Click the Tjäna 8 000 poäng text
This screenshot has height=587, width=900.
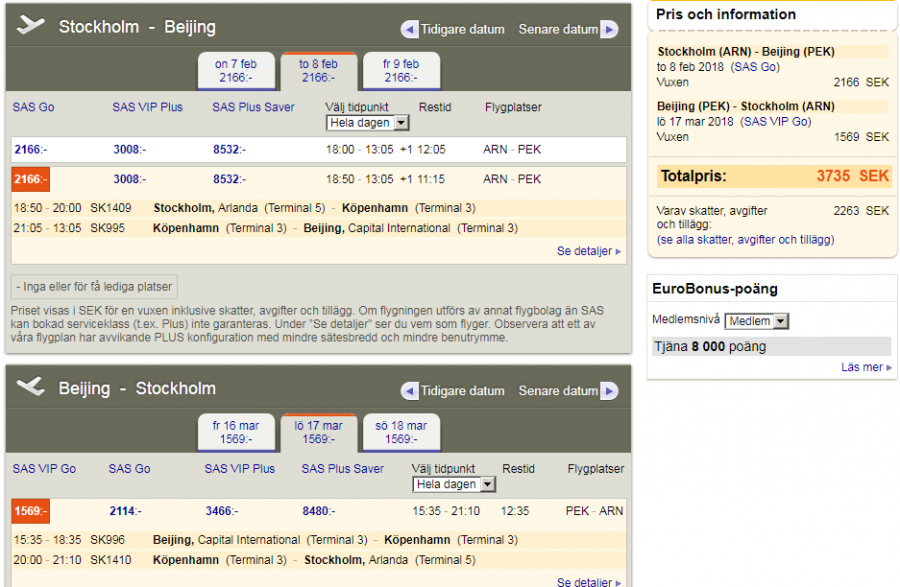click(710, 347)
